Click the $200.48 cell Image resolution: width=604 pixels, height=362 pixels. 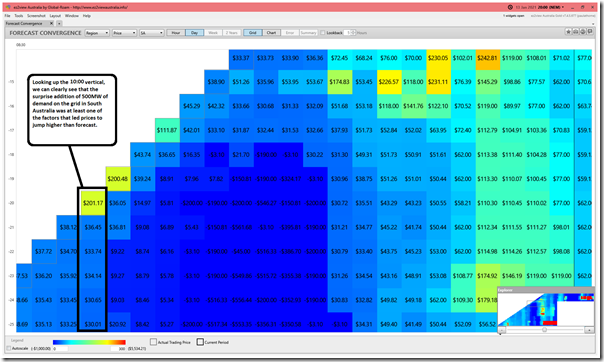coord(117,179)
